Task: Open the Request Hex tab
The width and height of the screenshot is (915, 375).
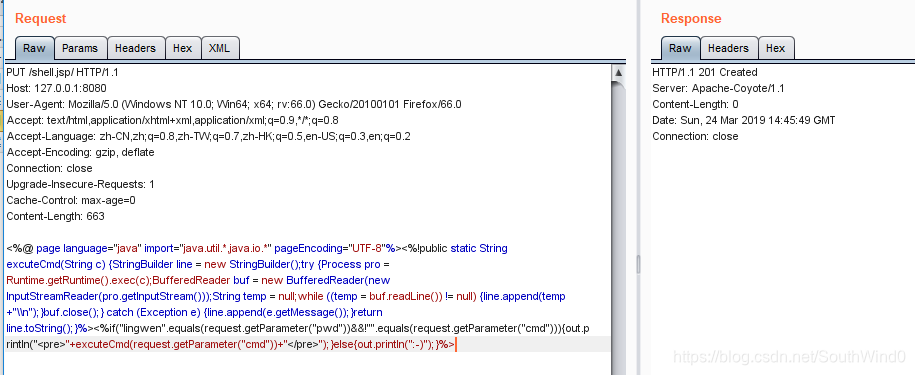Action: [183, 48]
